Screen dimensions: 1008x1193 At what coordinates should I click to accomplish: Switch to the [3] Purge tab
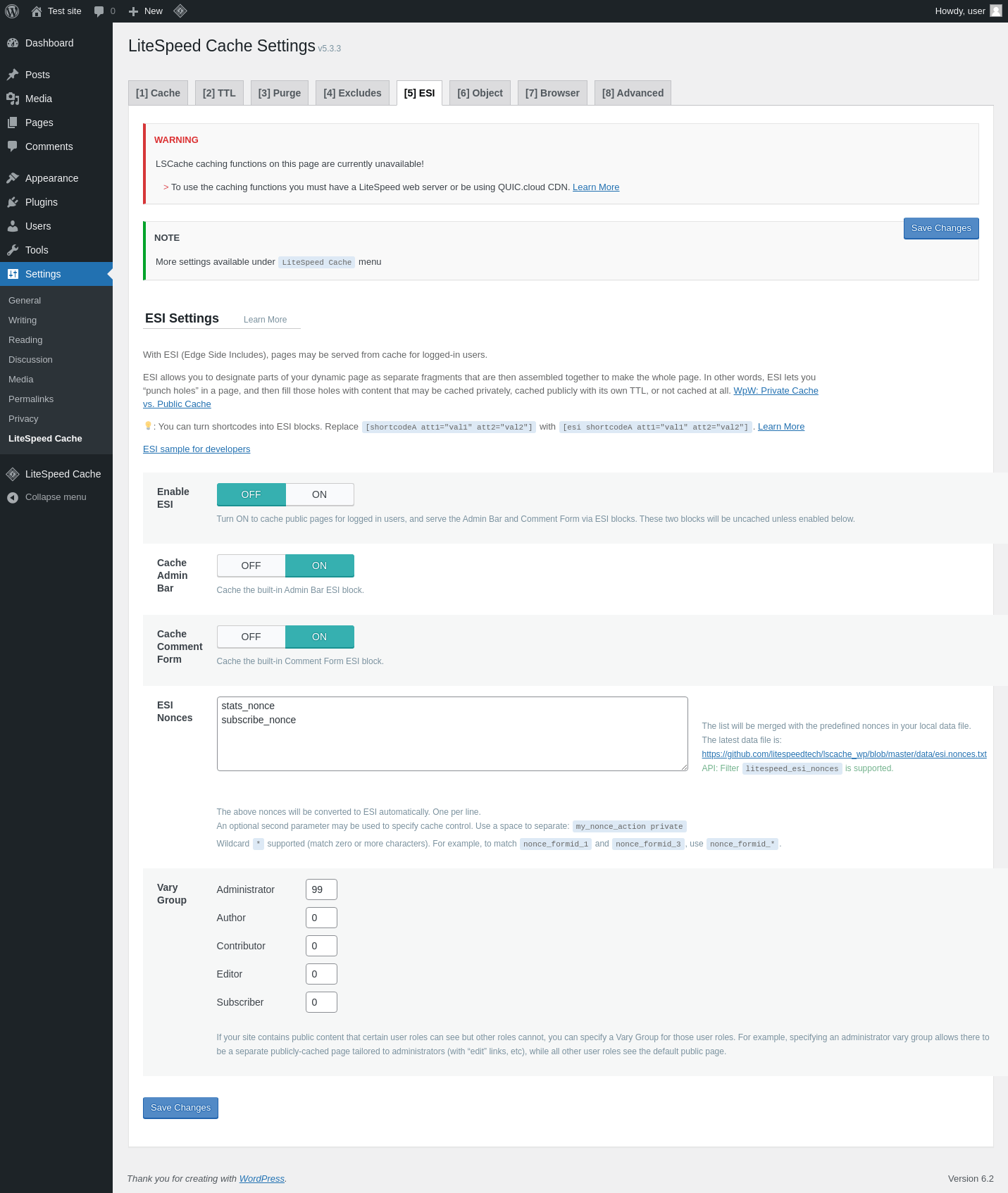coord(280,93)
